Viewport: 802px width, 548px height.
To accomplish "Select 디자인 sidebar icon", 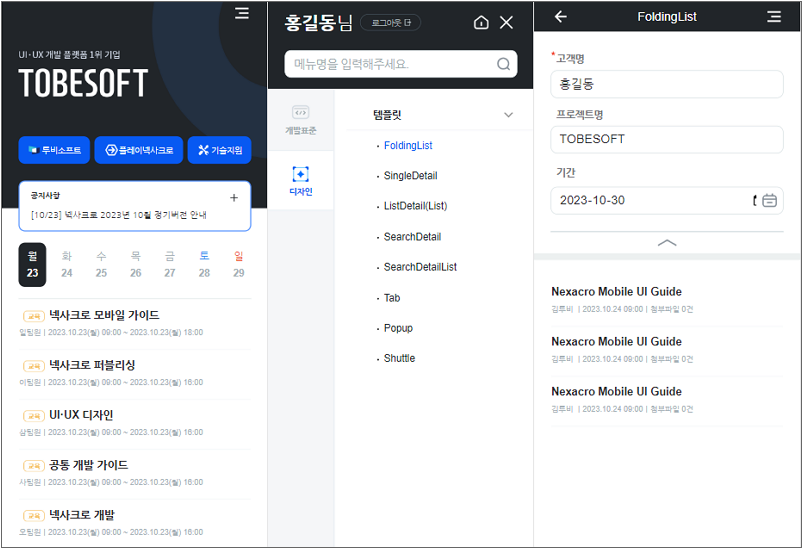I will [x=300, y=180].
